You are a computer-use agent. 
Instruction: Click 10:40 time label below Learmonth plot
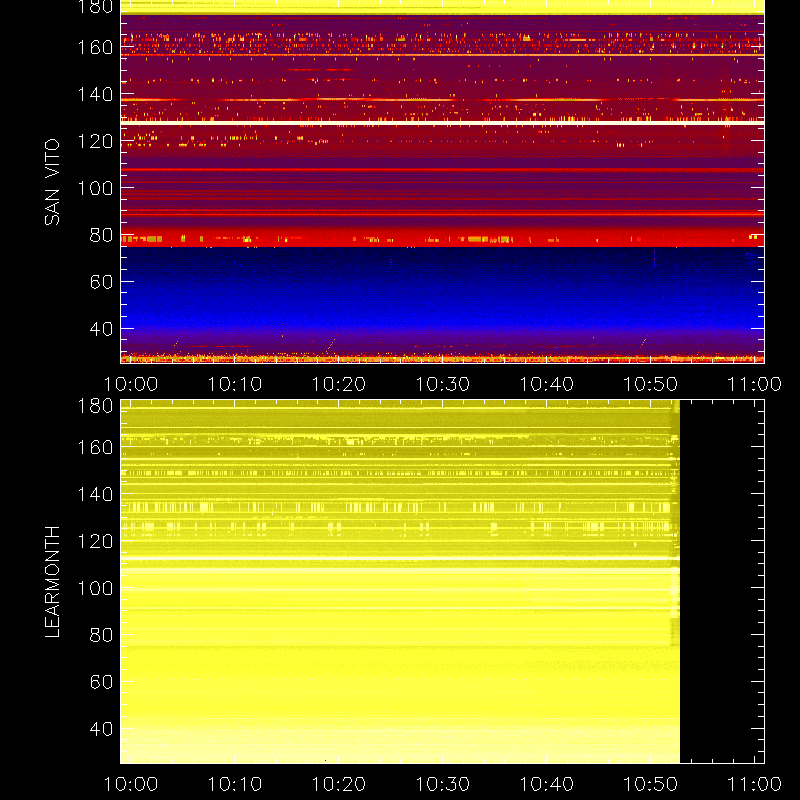[546, 784]
